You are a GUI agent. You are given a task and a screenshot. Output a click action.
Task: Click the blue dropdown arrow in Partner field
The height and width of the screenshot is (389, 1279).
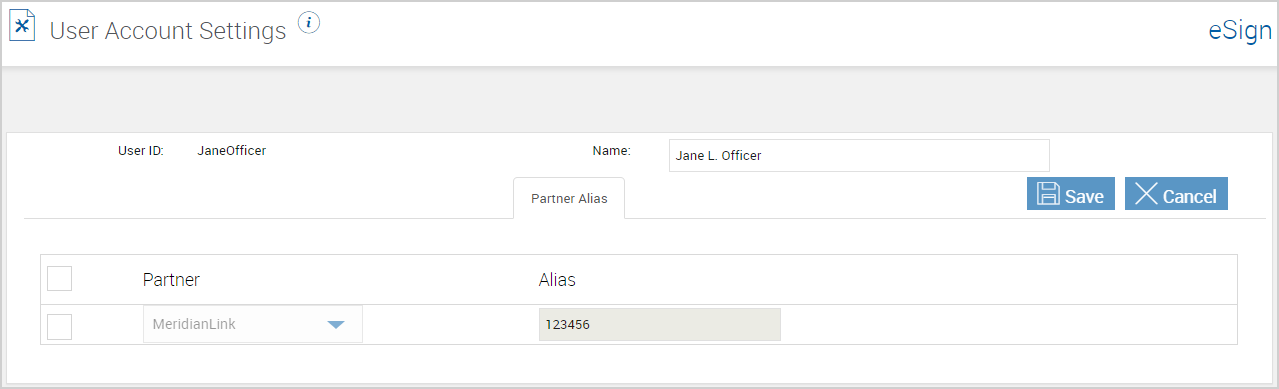pyautogui.click(x=336, y=325)
